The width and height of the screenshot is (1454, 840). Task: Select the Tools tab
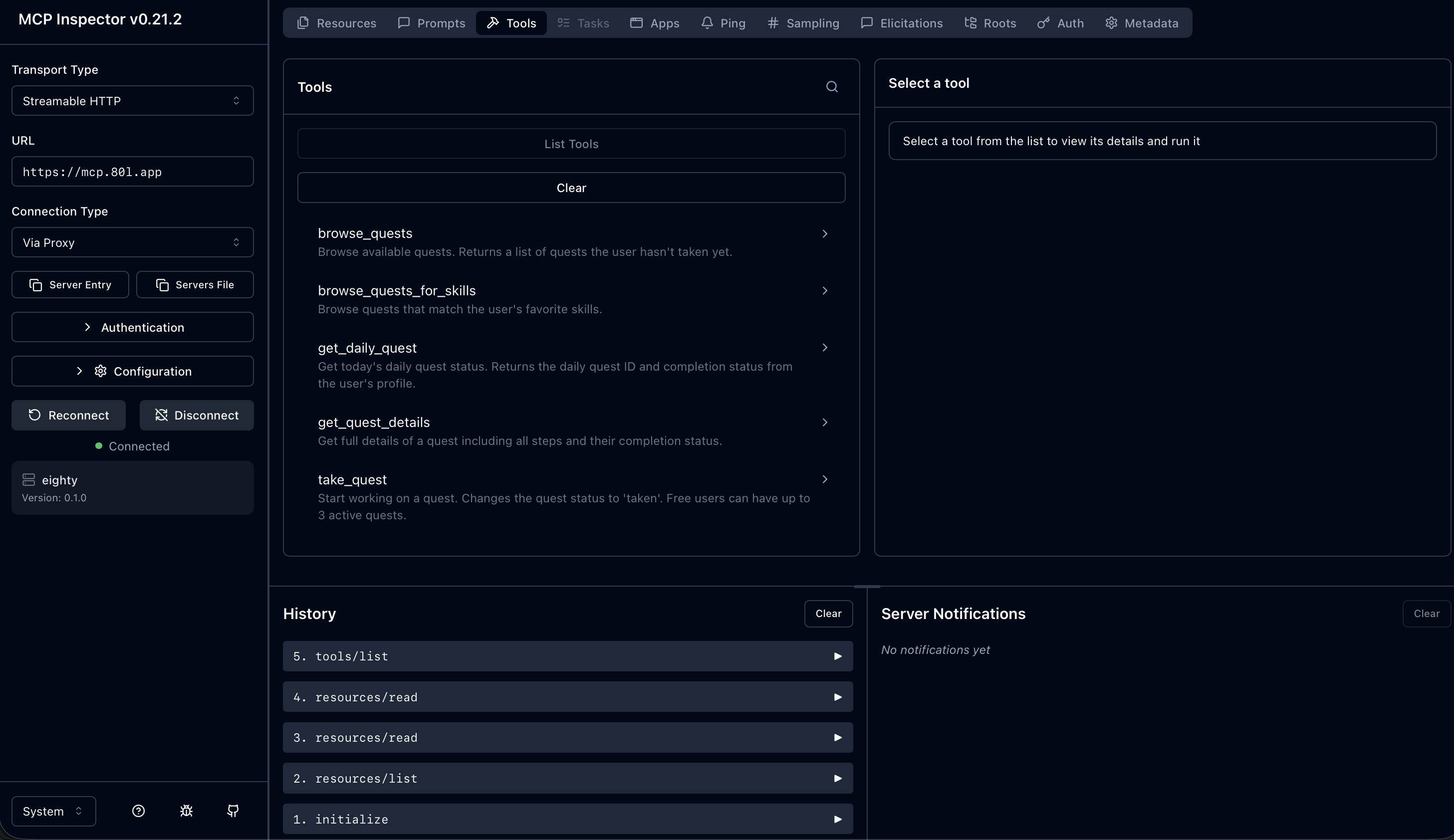pyautogui.click(x=511, y=23)
